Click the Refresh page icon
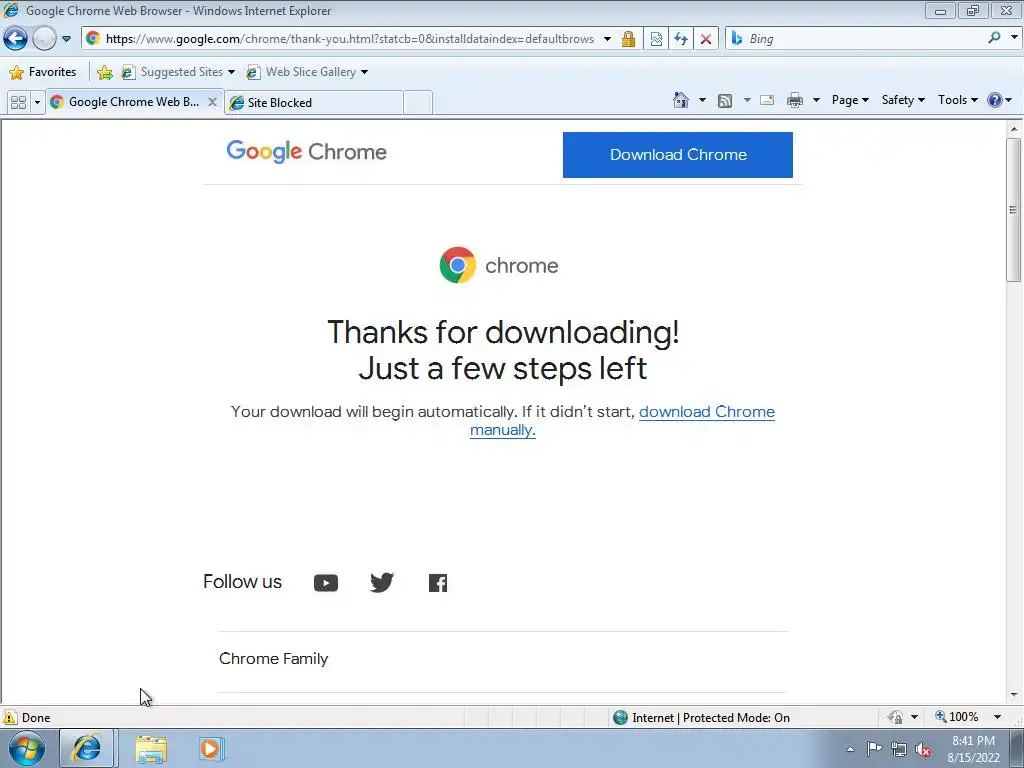This screenshot has height=768, width=1024. point(680,39)
